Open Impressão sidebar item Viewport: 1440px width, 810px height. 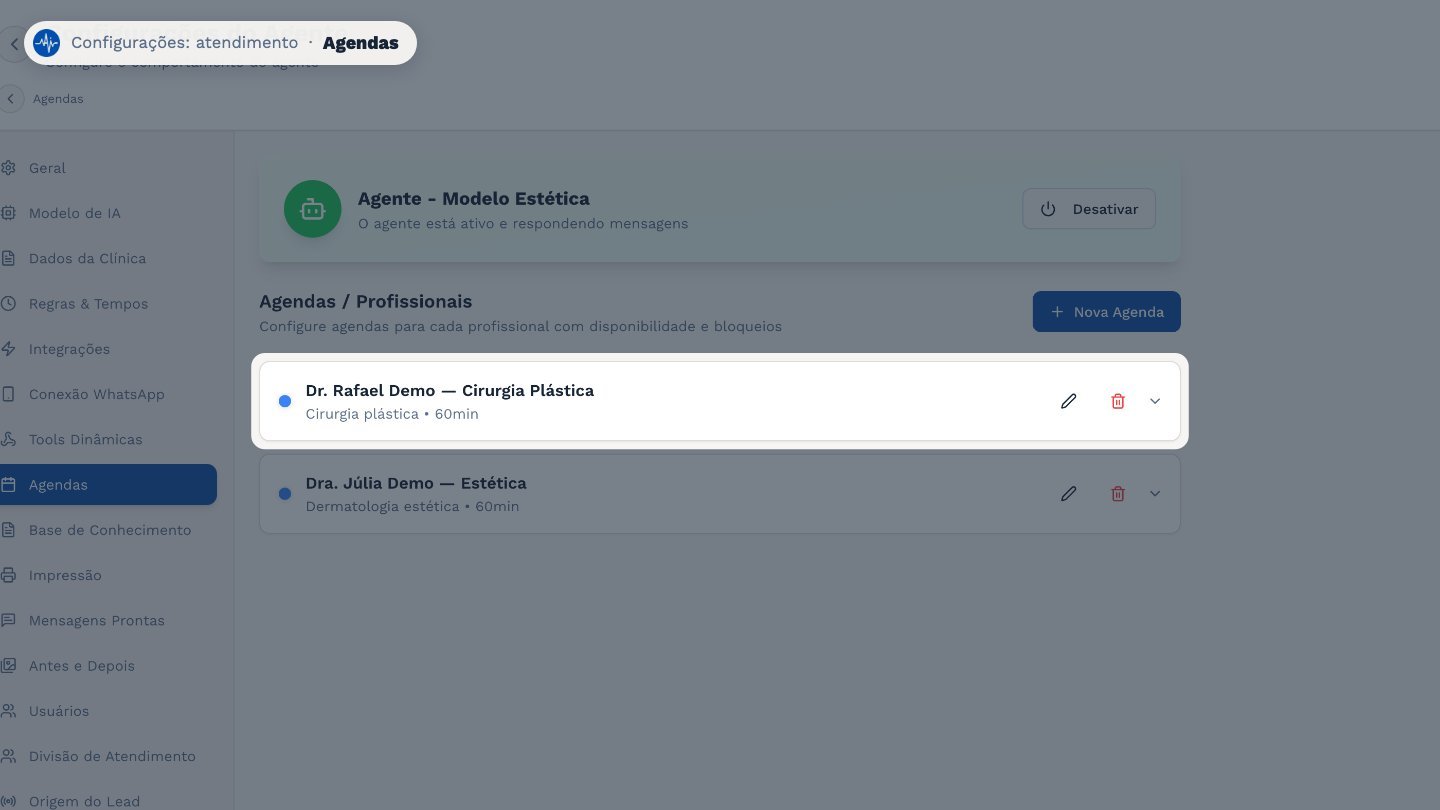point(108,575)
